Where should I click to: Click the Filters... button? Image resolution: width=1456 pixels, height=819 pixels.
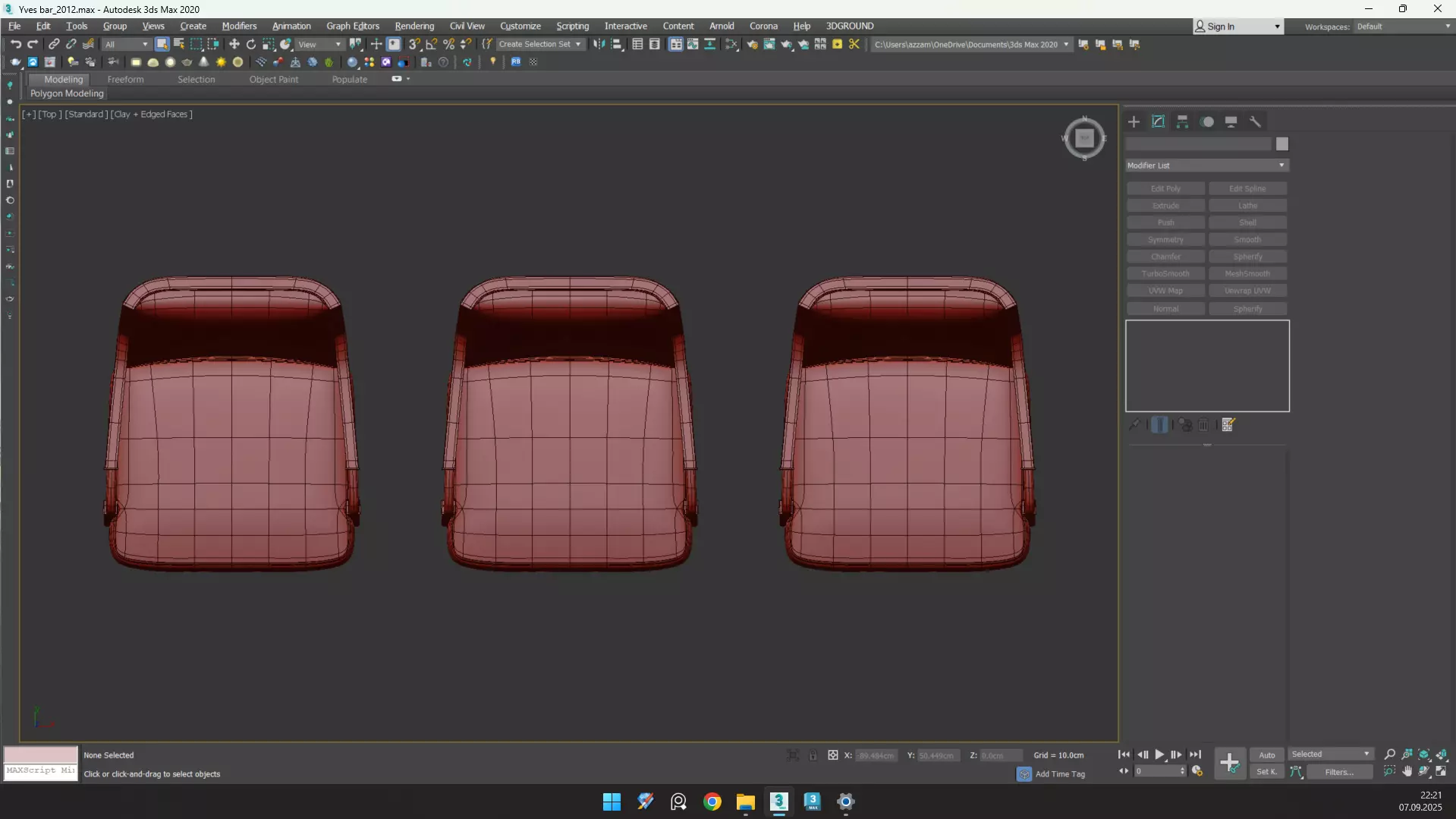click(x=1339, y=772)
